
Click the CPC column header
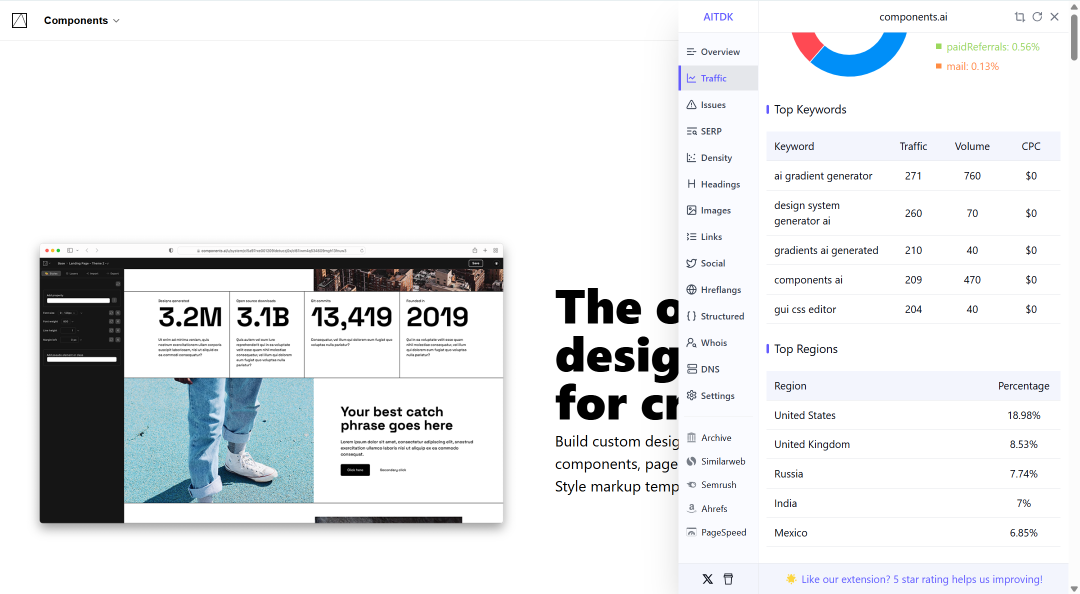pos(1030,146)
